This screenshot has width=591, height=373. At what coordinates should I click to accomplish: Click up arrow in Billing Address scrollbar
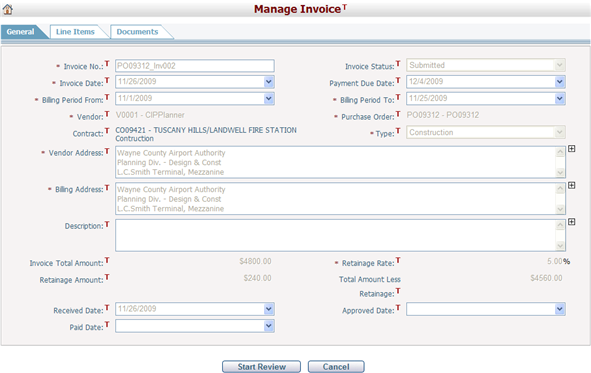click(560, 189)
